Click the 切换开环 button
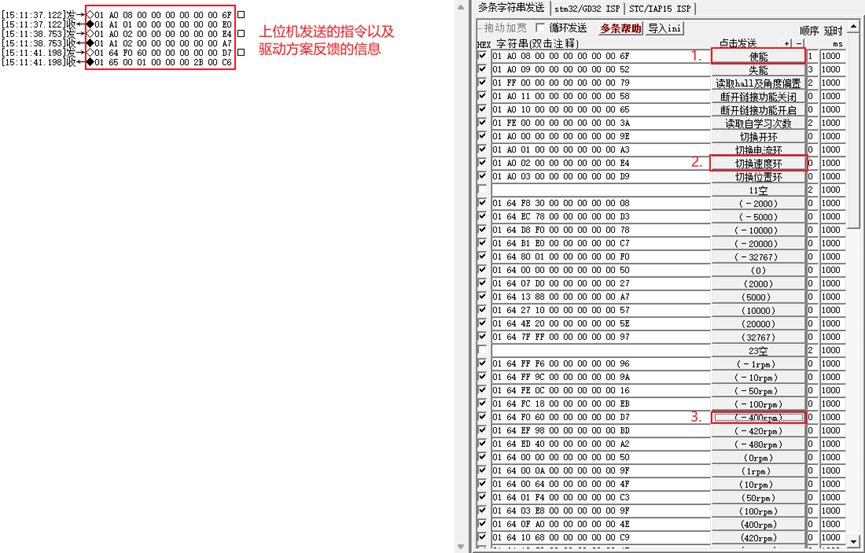Screen dimensions: 865x553 (x=758, y=137)
